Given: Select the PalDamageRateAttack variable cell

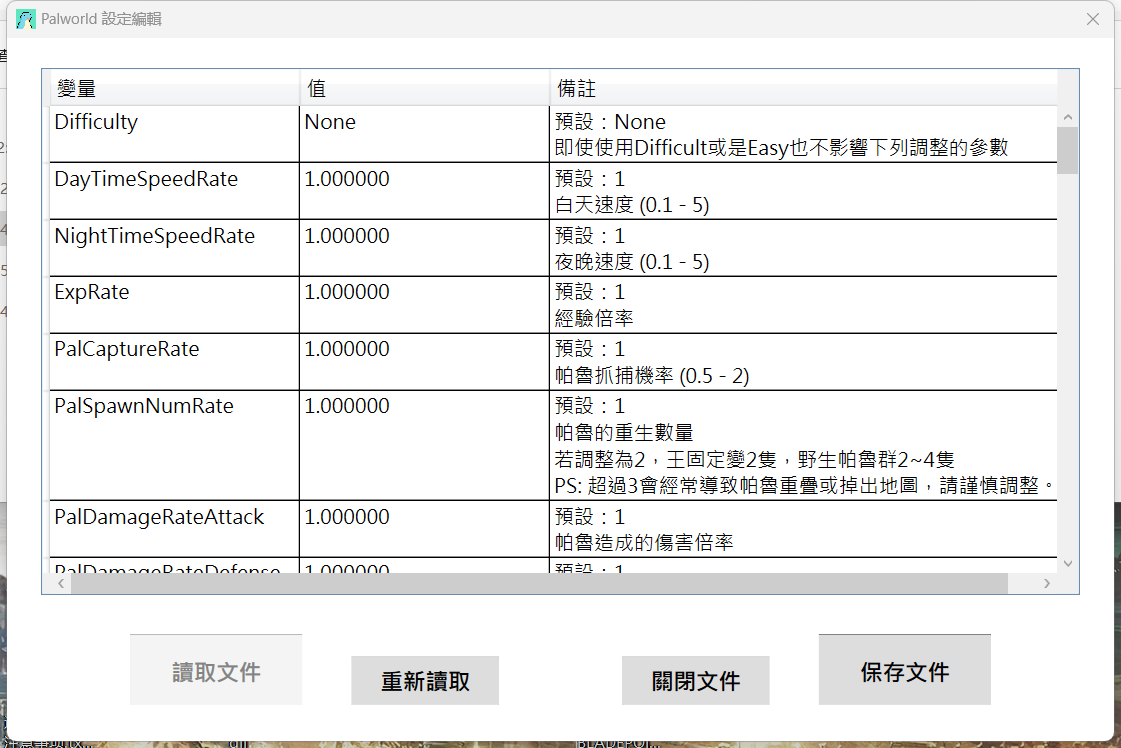Looking at the screenshot, I should pos(174,529).
